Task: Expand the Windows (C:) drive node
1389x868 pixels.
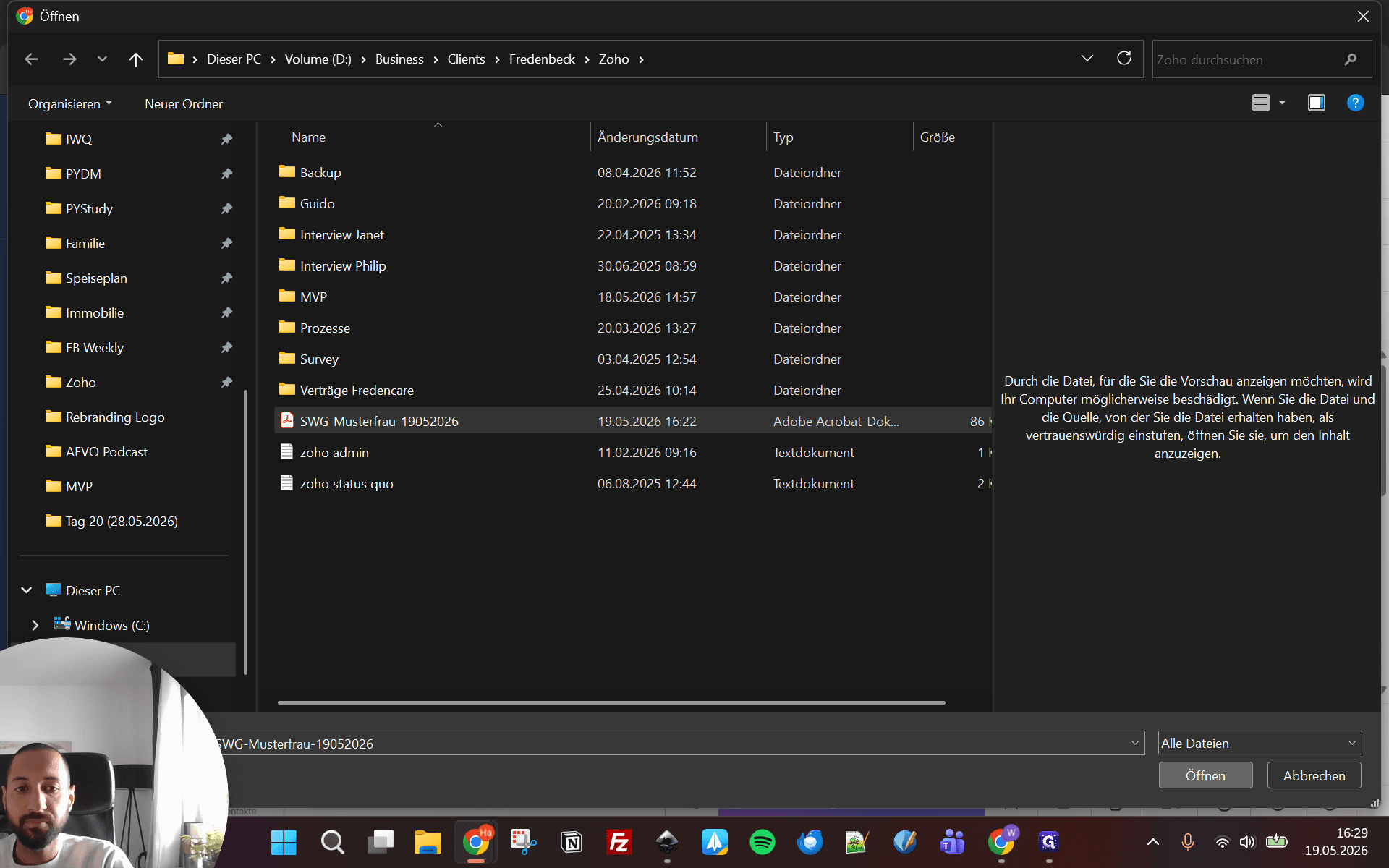Action: pyautogui.click(x=35, y=625)
